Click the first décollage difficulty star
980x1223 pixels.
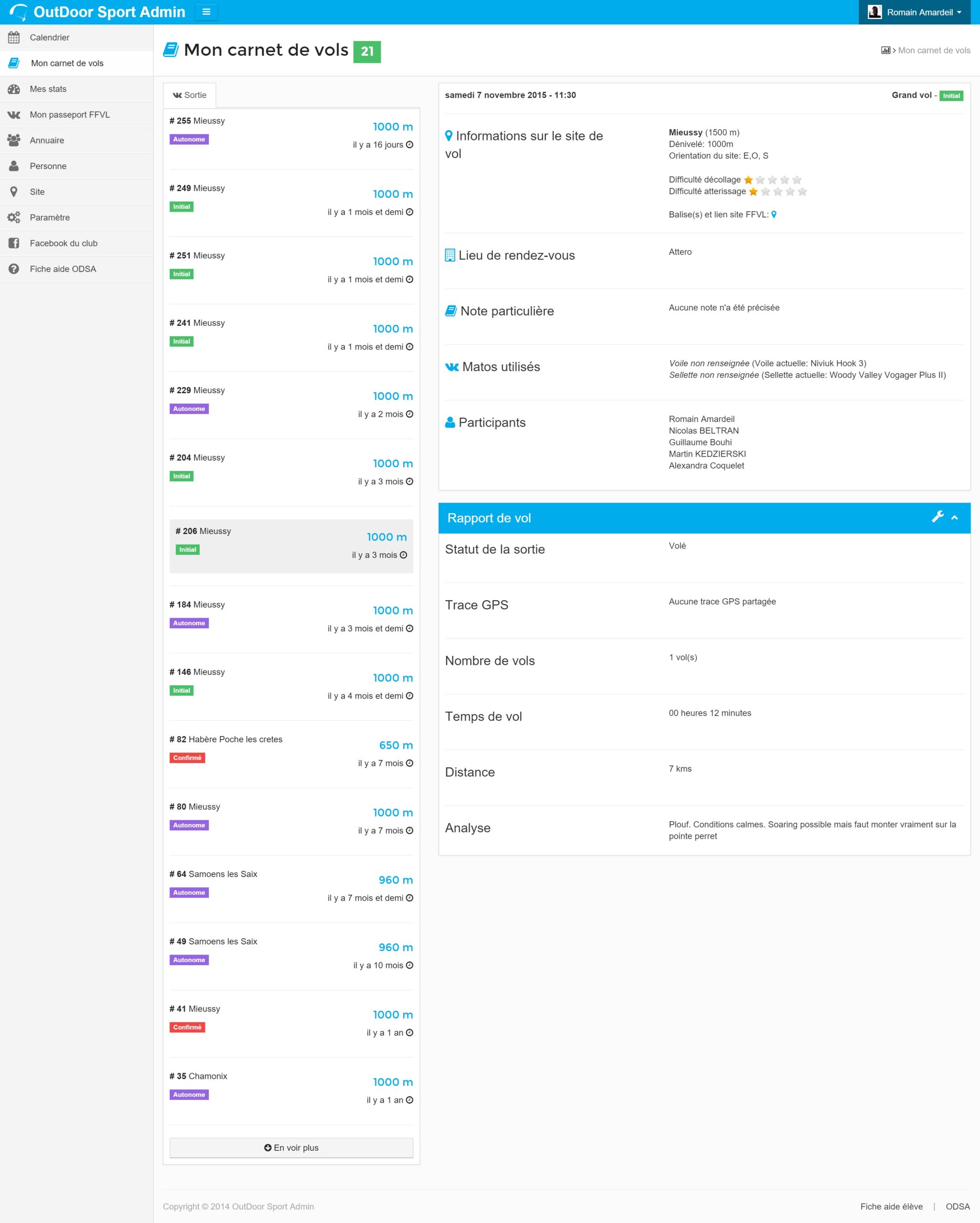tap(748, 180)
